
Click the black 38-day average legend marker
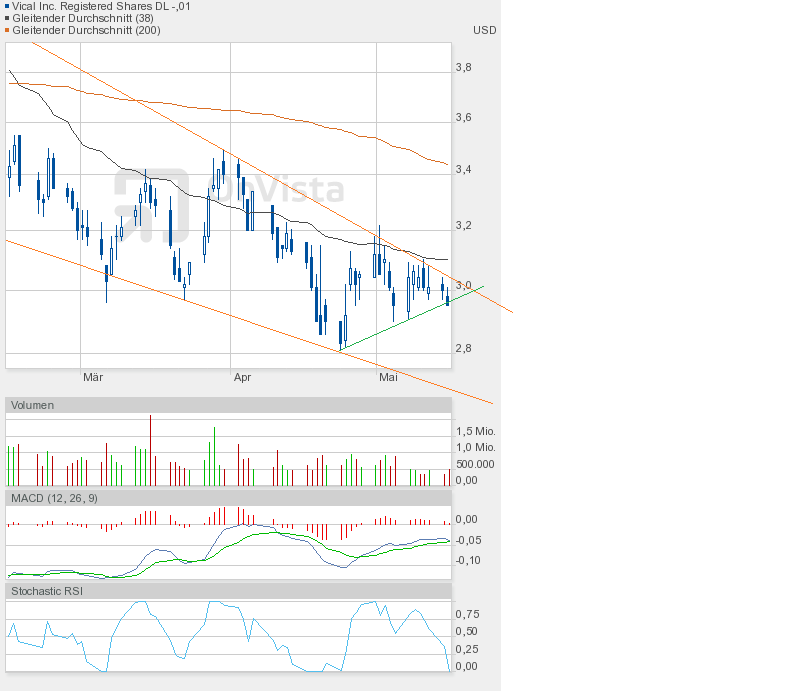[7, 18]
